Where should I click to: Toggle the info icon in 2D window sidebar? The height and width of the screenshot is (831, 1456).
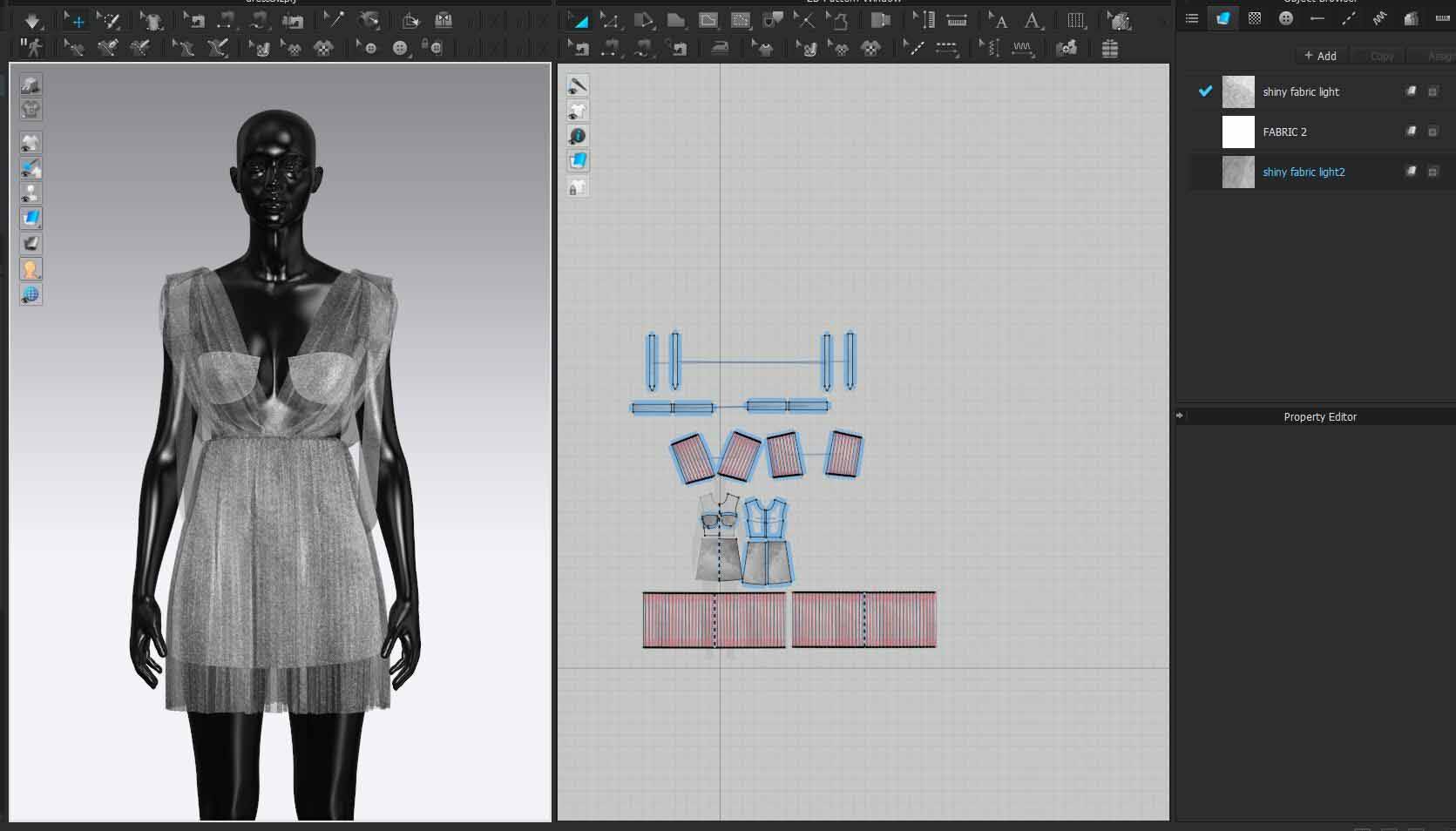coord(578,136)
